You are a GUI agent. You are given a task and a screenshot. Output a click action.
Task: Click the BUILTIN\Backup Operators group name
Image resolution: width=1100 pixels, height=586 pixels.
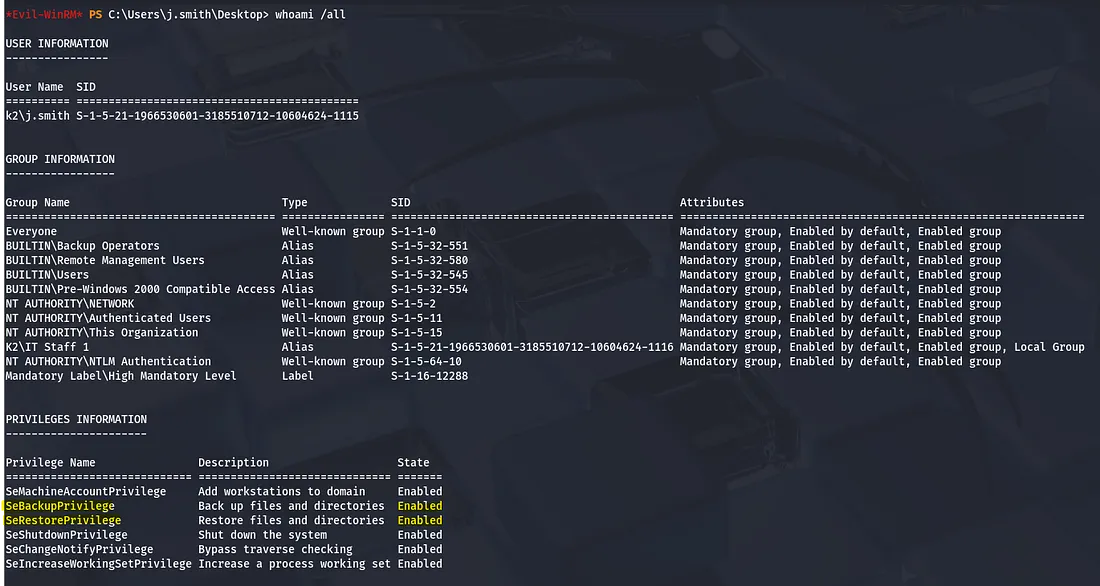click(x=82, y=246)
